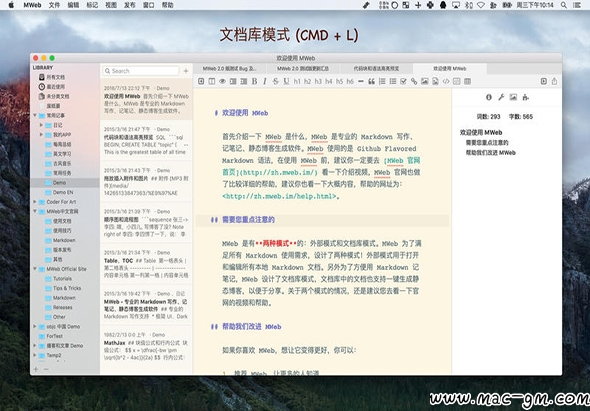Image resolution: width=590 pixels, height=411 pixels.
Task: Expand the 播客和文章 Demo folder
Action: click(x=35, y=346)
